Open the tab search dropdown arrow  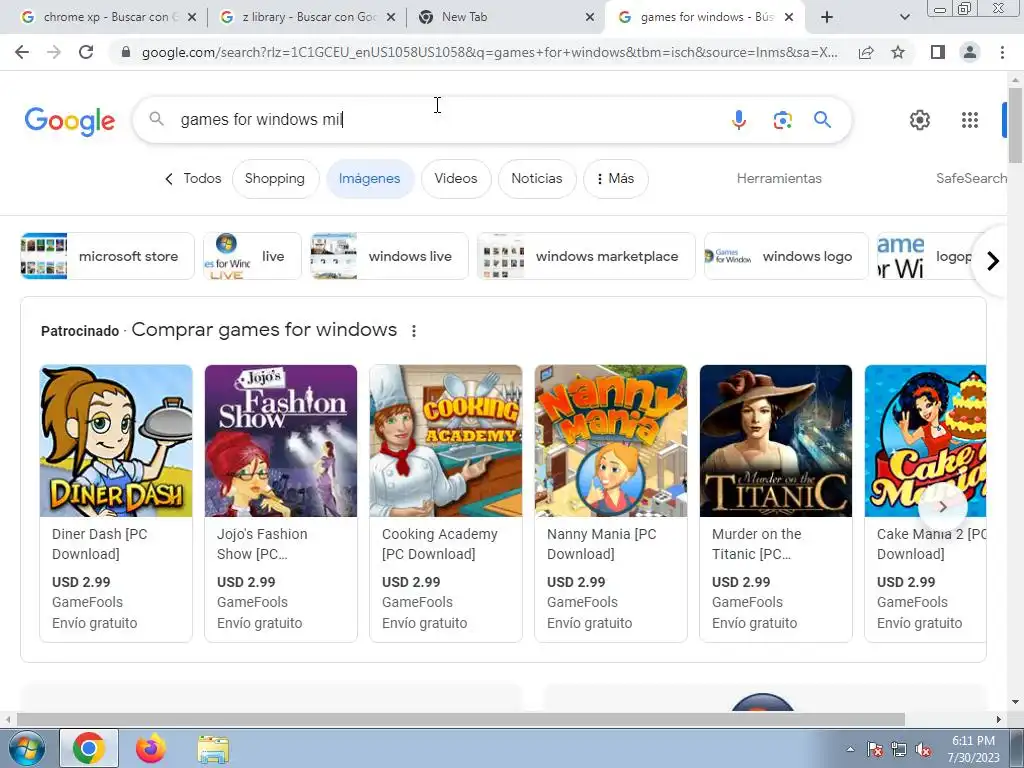(x=904, y=18)
